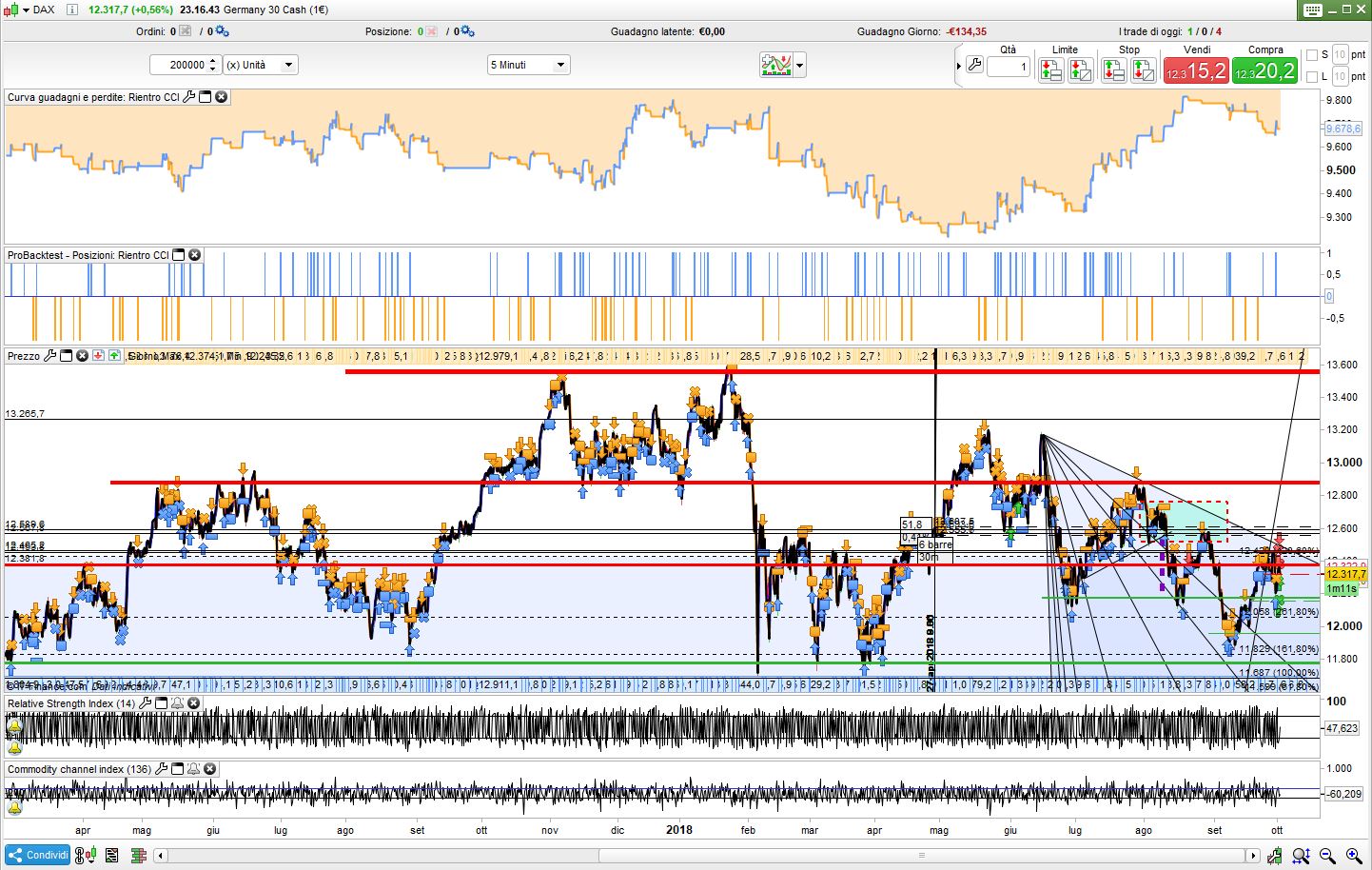Click the red Vendi sell price button
The width and height of the screenshot is (1372, 870).
[1197, 70]
